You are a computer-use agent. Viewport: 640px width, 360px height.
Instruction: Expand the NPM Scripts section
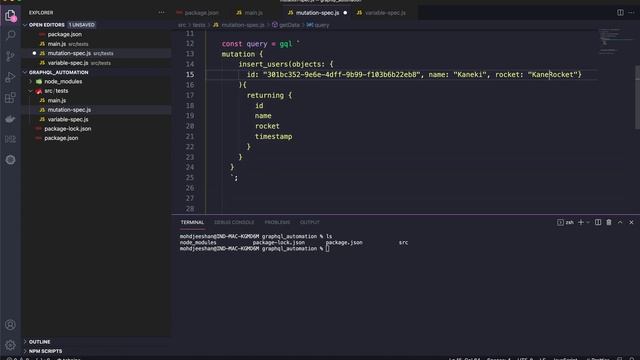(25, 351)
